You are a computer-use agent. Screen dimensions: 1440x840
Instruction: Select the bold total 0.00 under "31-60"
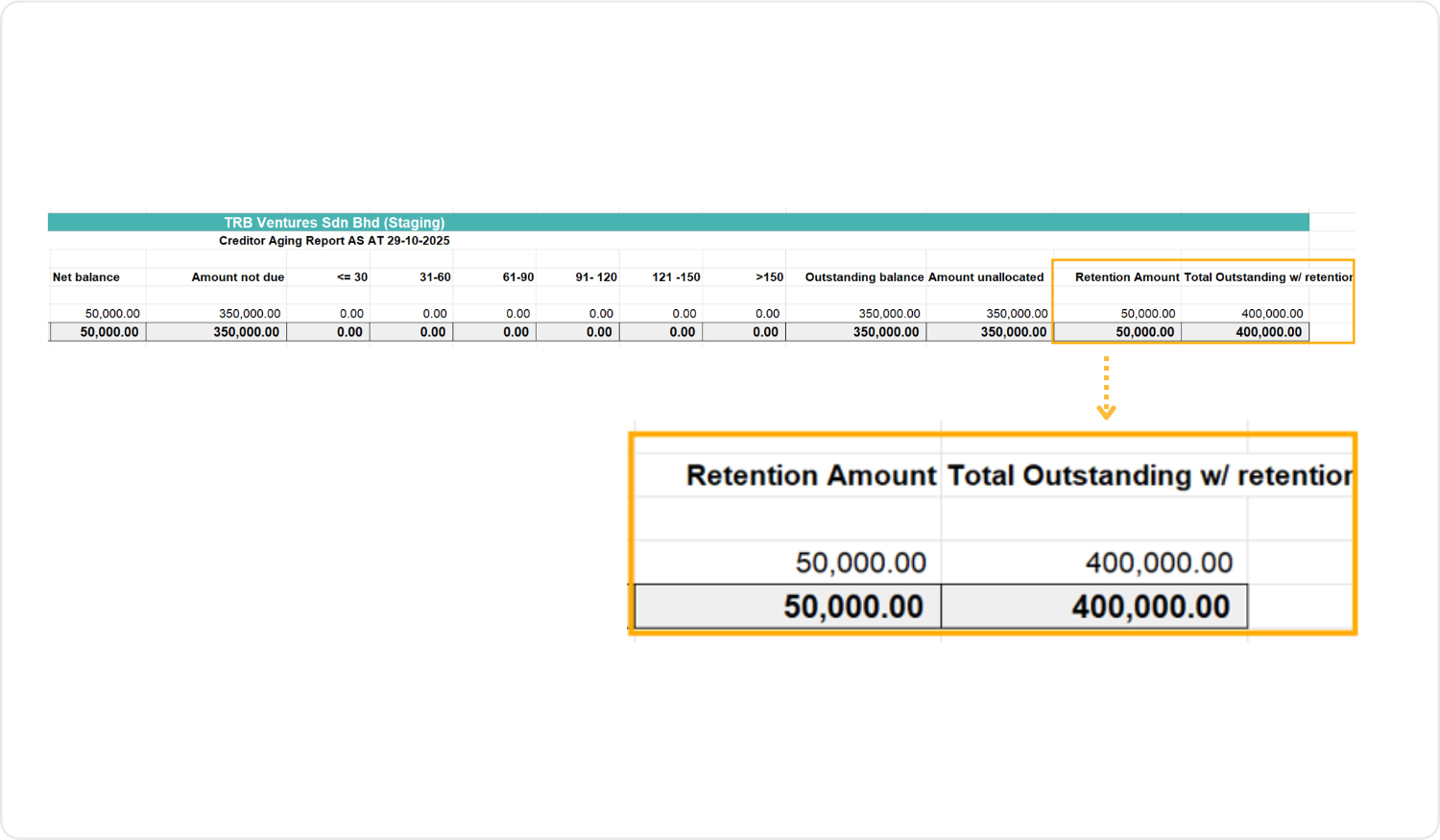[433, 332]
